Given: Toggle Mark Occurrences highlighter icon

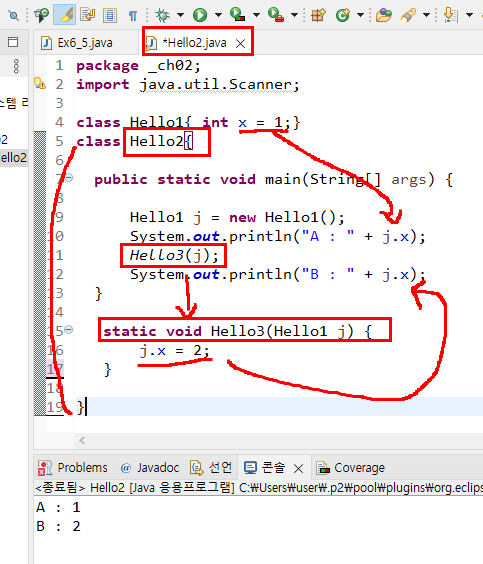Looking at the screenshot, I should click(64, 15).
